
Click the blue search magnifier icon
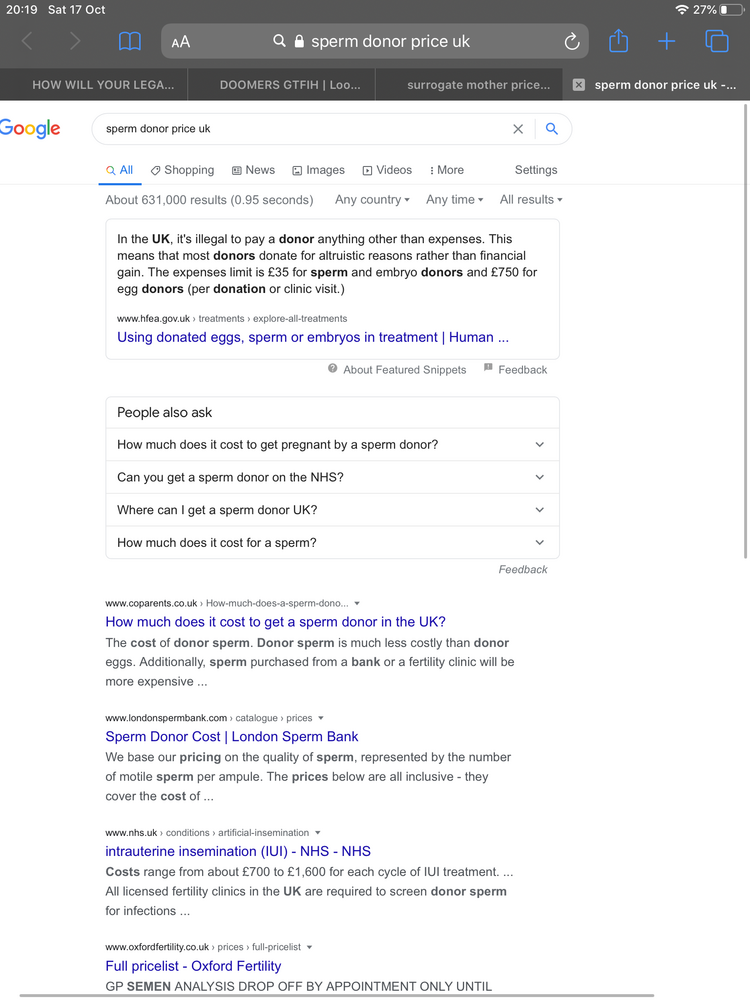[x=552, y=129]
